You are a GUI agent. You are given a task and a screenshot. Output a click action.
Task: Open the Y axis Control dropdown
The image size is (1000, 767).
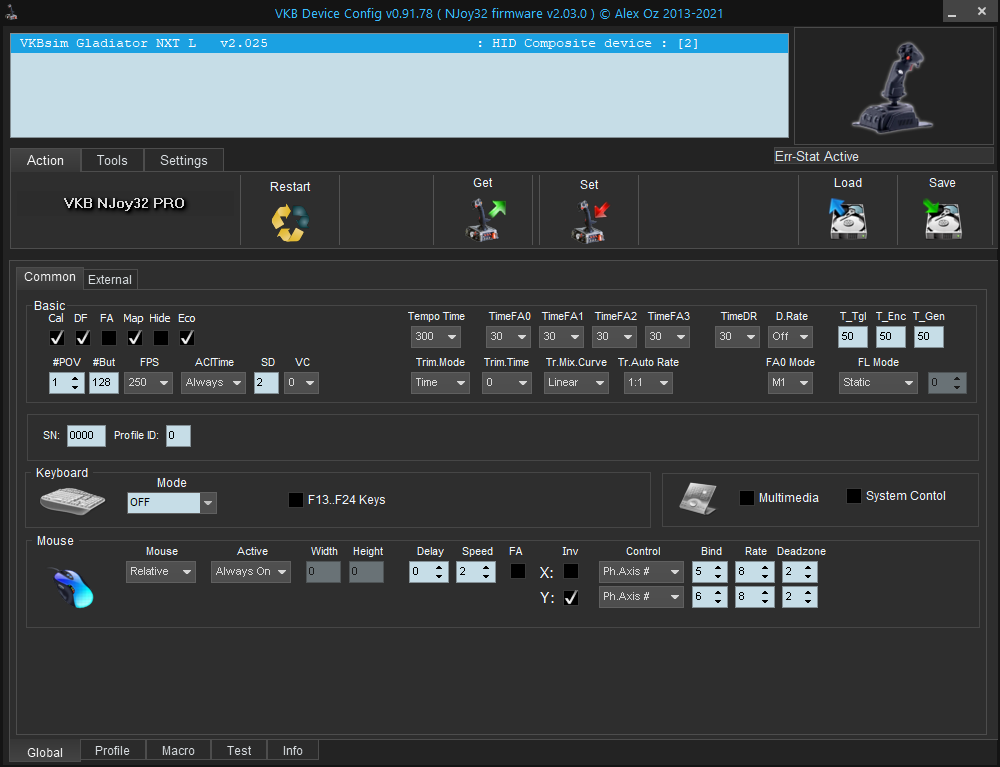pyautogui.click(x=641, y=597)
